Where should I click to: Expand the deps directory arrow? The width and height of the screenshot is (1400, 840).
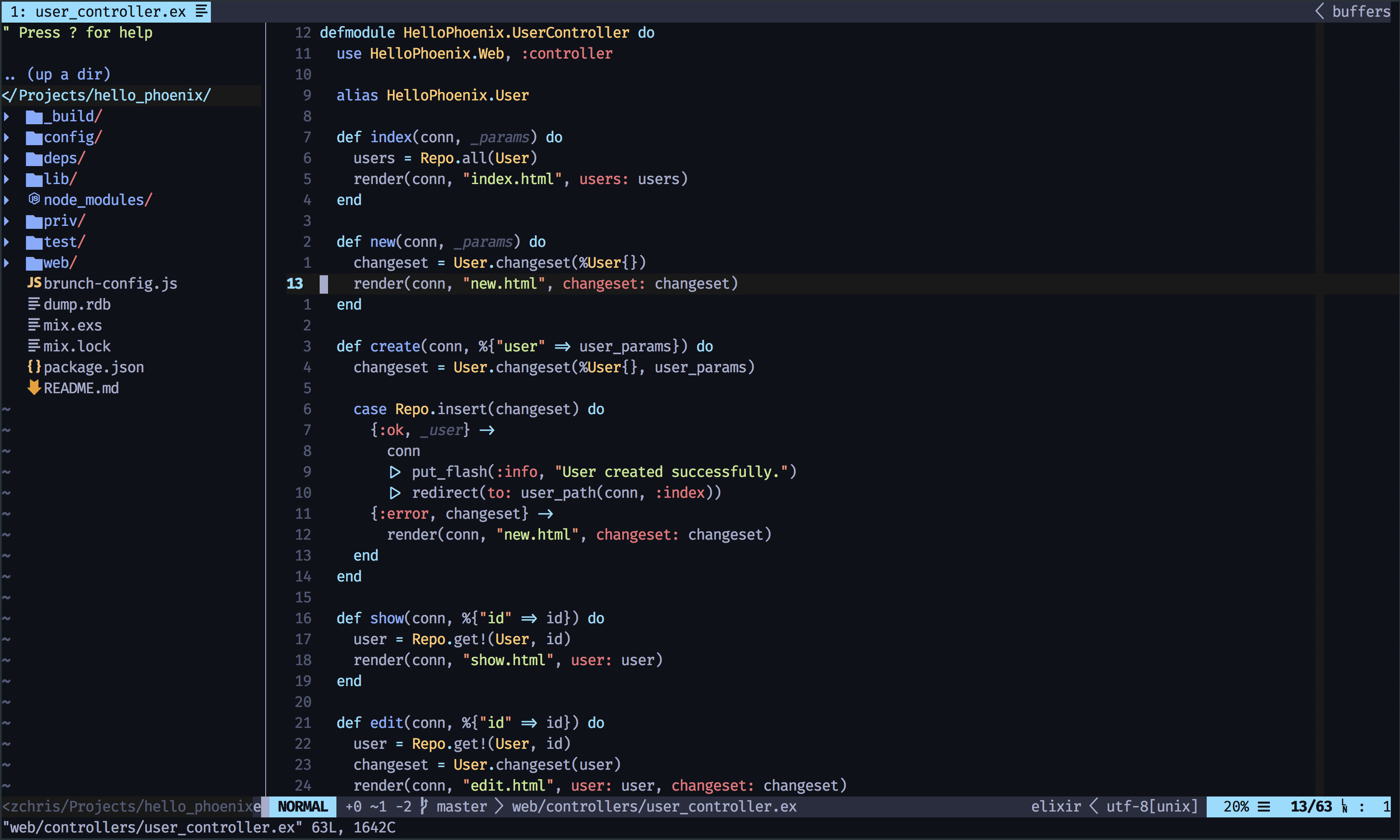click(x=7, y=159)
